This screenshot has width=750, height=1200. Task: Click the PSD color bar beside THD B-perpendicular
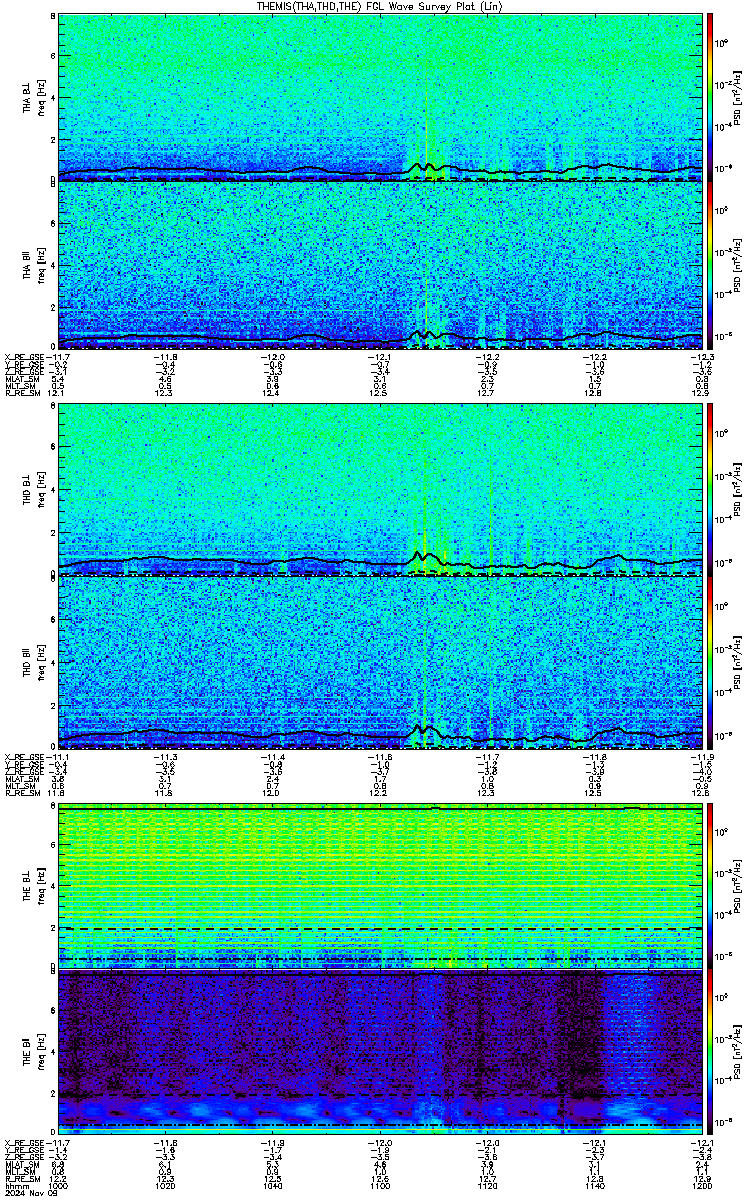710,491
